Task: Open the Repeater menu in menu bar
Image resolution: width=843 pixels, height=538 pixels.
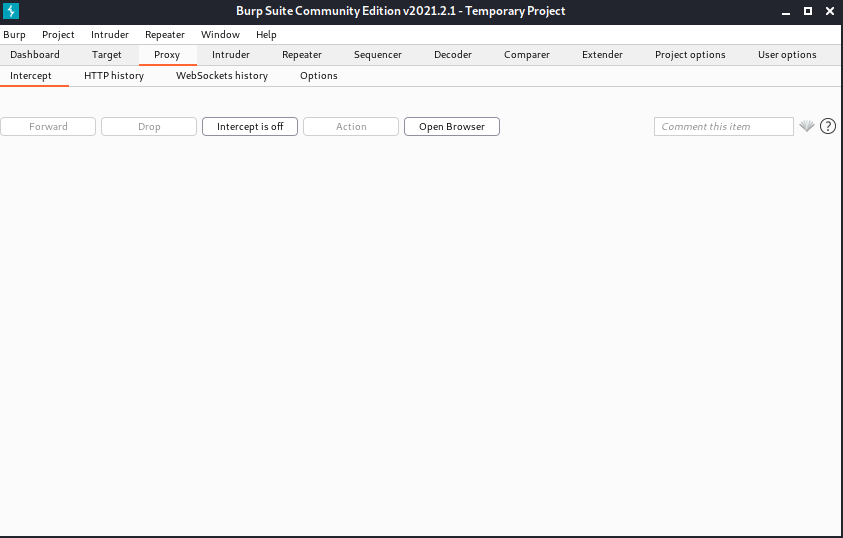Action: point(165,35)
